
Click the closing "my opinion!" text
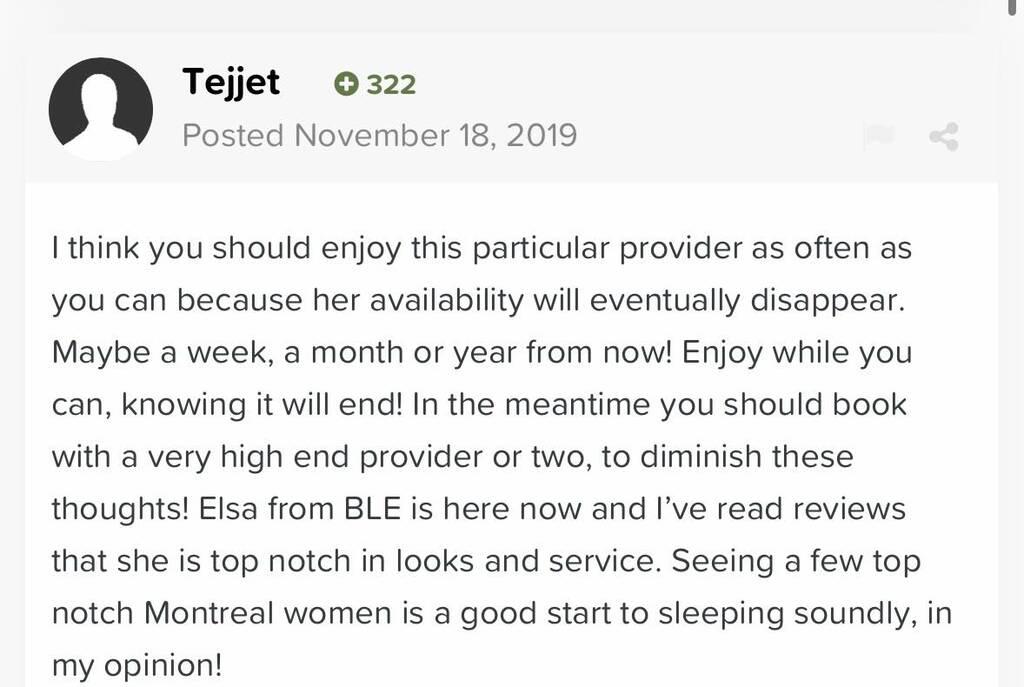click(x=139, y=665)
